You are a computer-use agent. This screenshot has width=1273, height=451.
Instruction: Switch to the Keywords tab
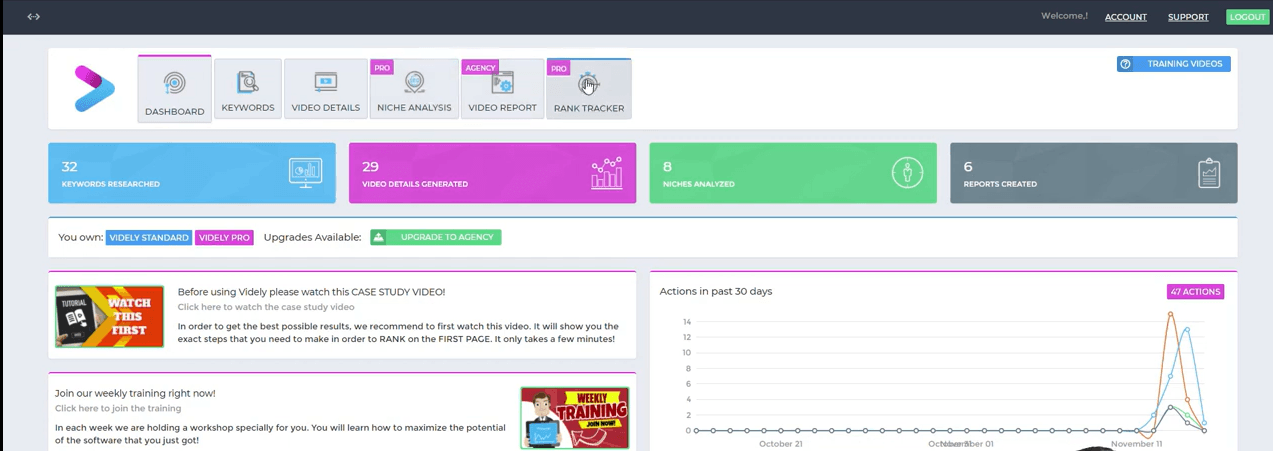pos(248,90)
